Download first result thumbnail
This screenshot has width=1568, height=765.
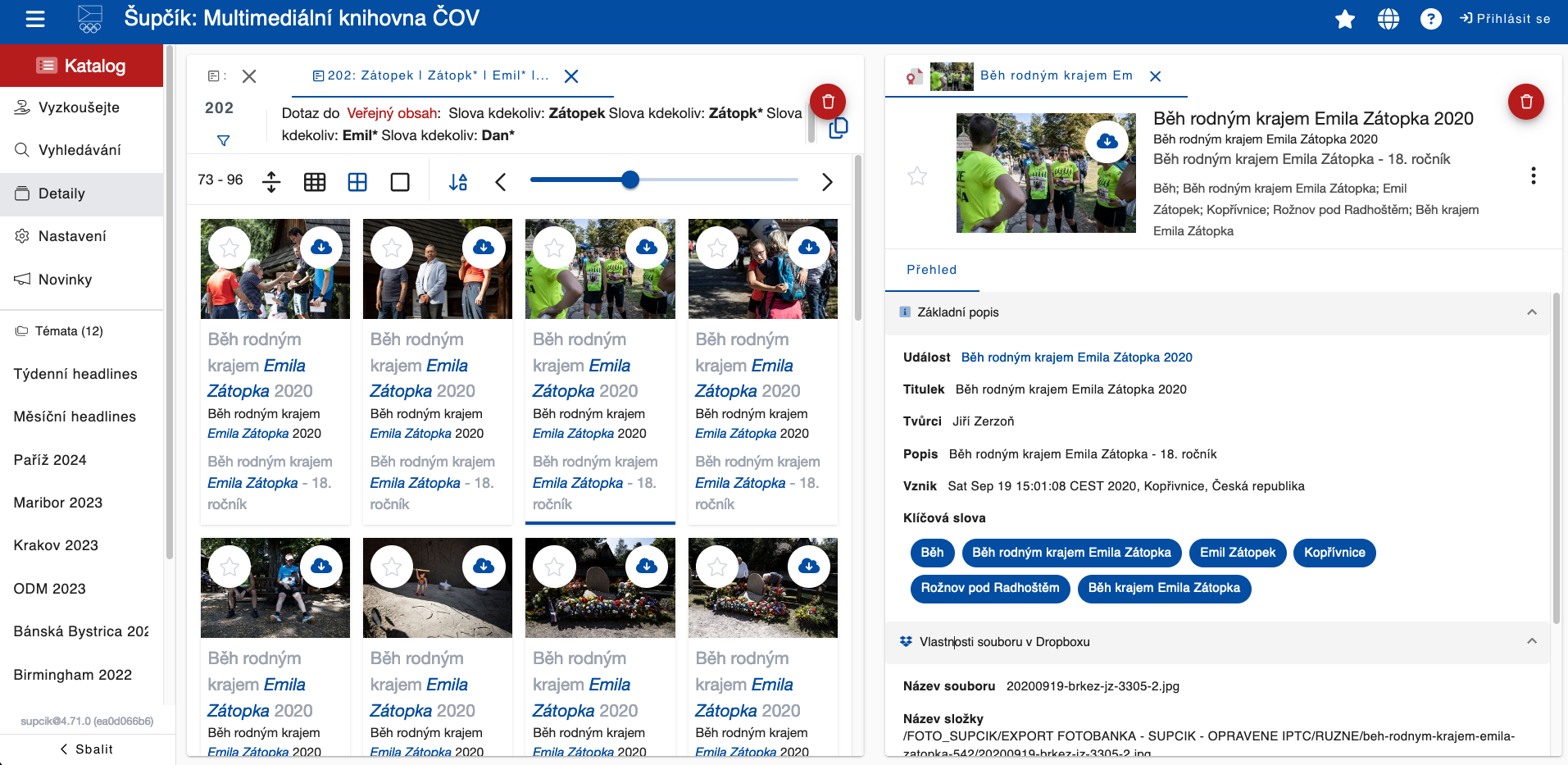point(321,248)
